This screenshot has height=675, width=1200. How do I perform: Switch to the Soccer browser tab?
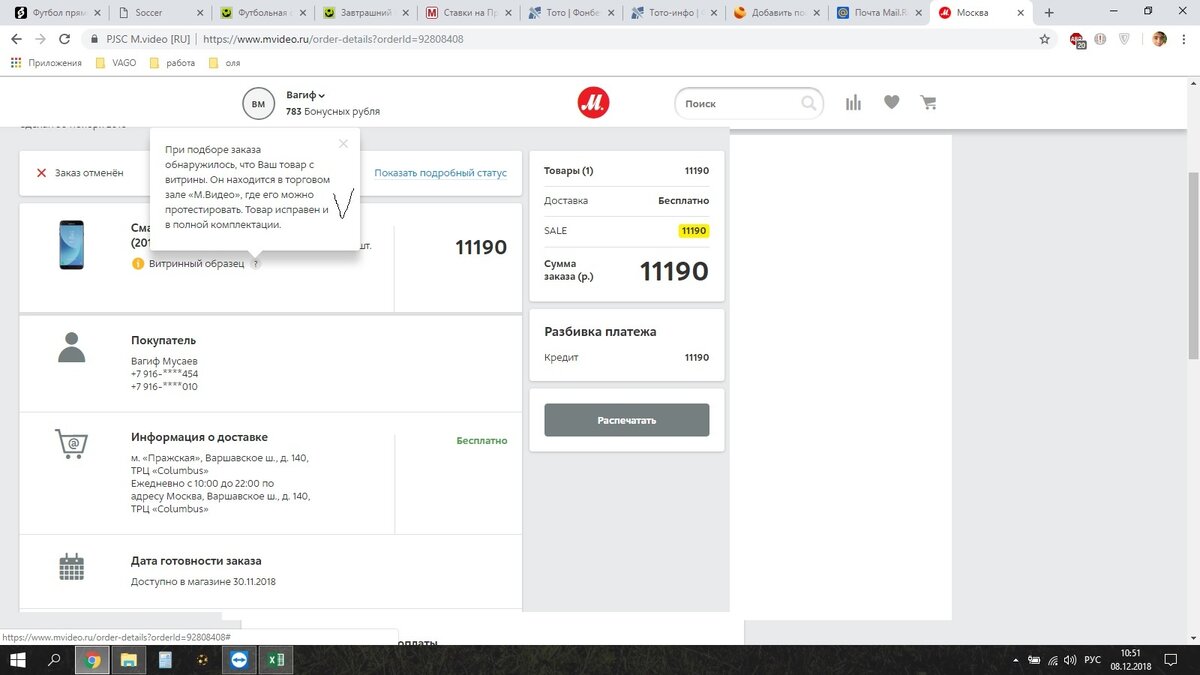pos(158,13)
